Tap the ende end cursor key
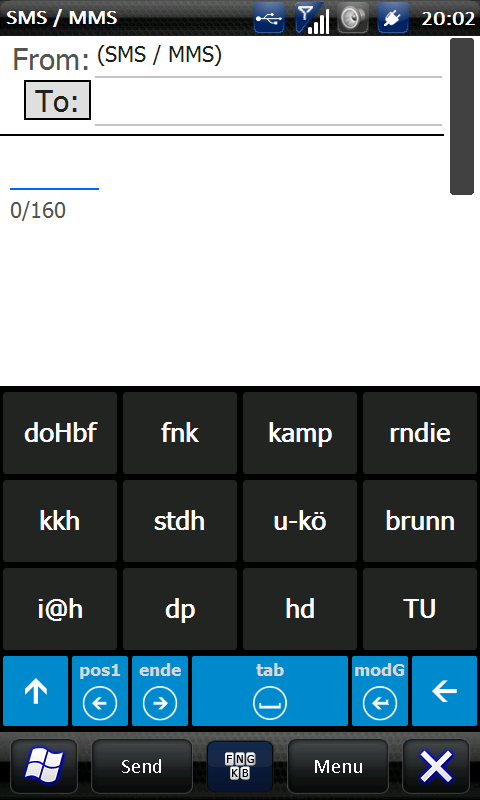 (x=160, y=691)
